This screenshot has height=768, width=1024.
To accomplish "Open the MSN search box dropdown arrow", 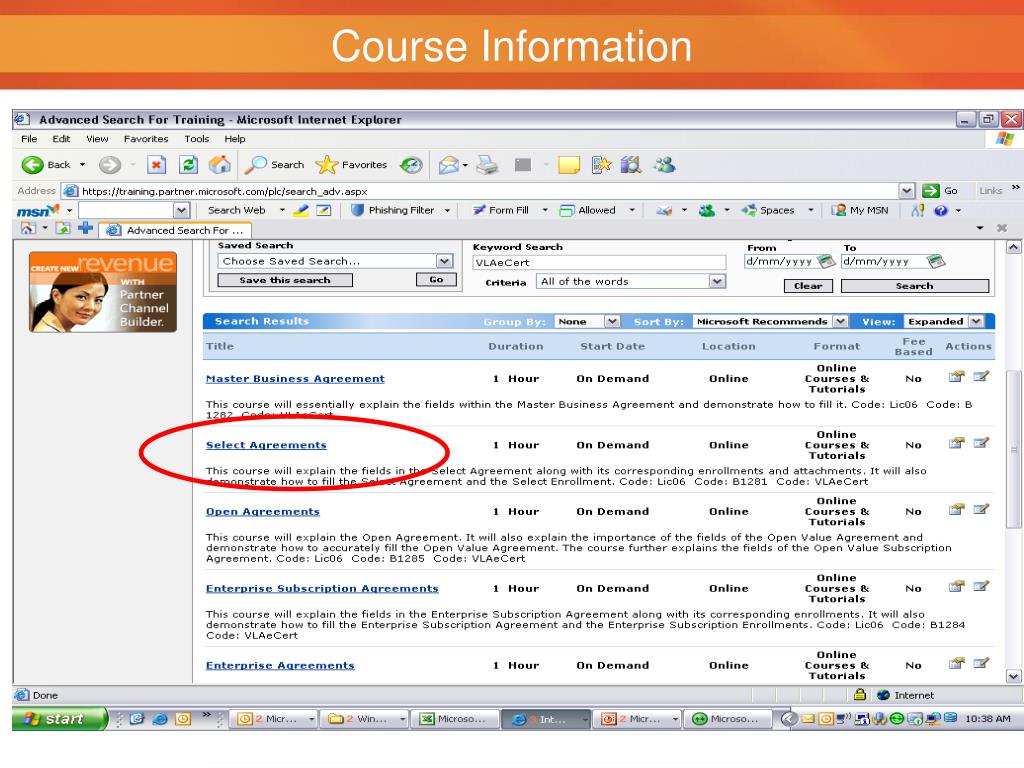I will coord(182,210).
